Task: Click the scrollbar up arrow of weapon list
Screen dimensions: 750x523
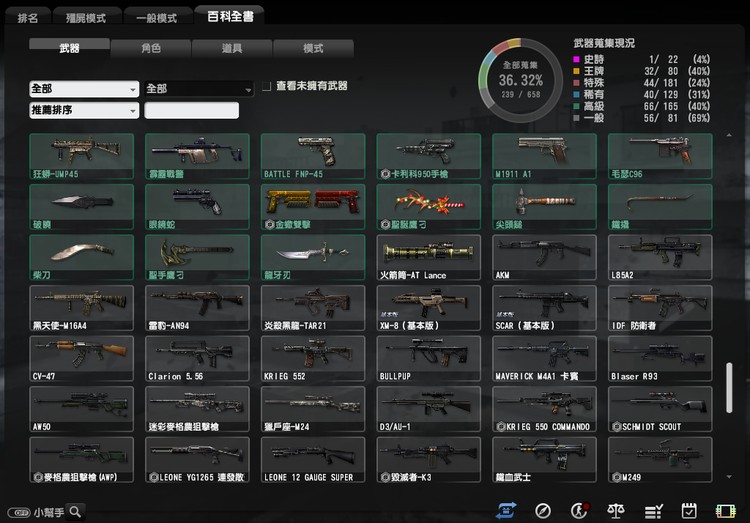Action: pos(729,135)
